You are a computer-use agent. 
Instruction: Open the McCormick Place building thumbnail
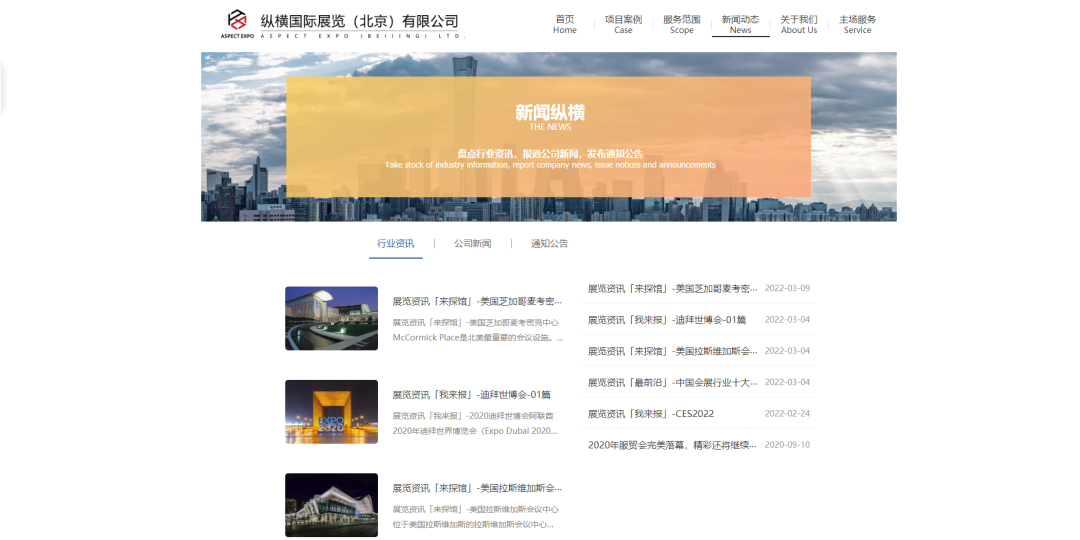pyautogui.click(x=331, y=318)
